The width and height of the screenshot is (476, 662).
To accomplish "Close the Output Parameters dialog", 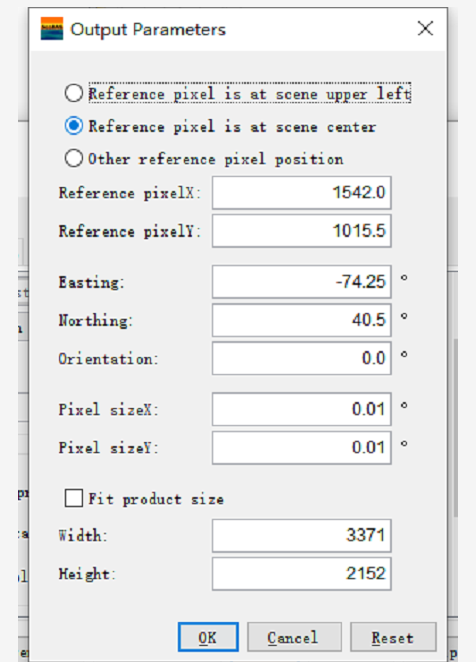I will [425, 29].
